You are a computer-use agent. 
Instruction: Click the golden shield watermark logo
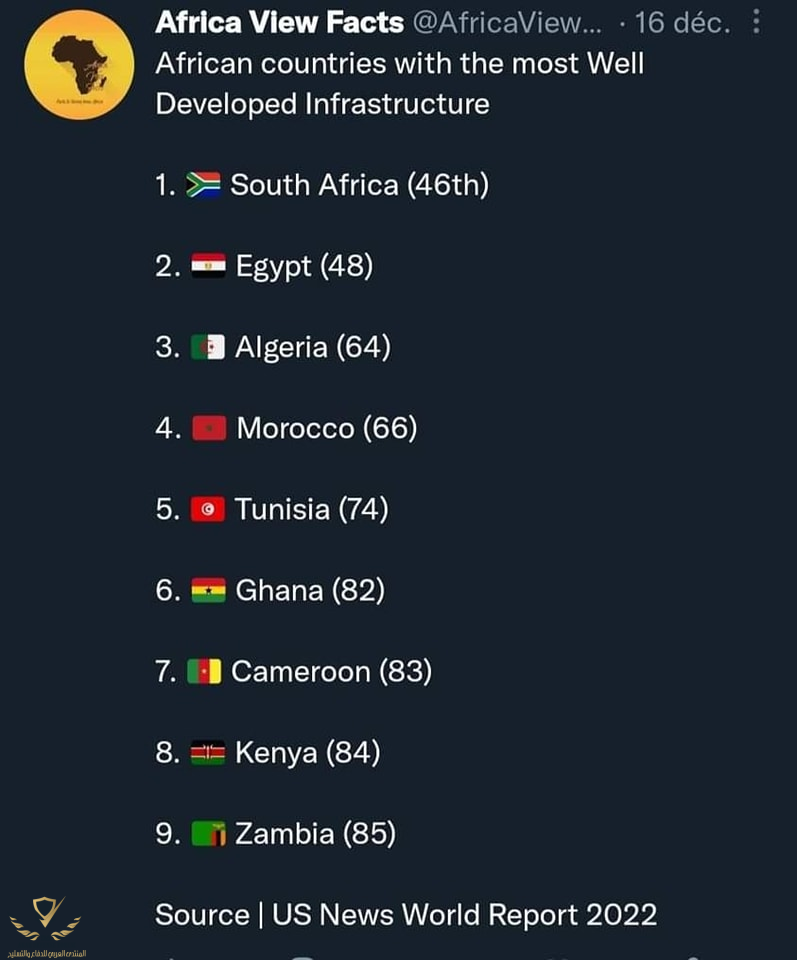click(46, 918)
